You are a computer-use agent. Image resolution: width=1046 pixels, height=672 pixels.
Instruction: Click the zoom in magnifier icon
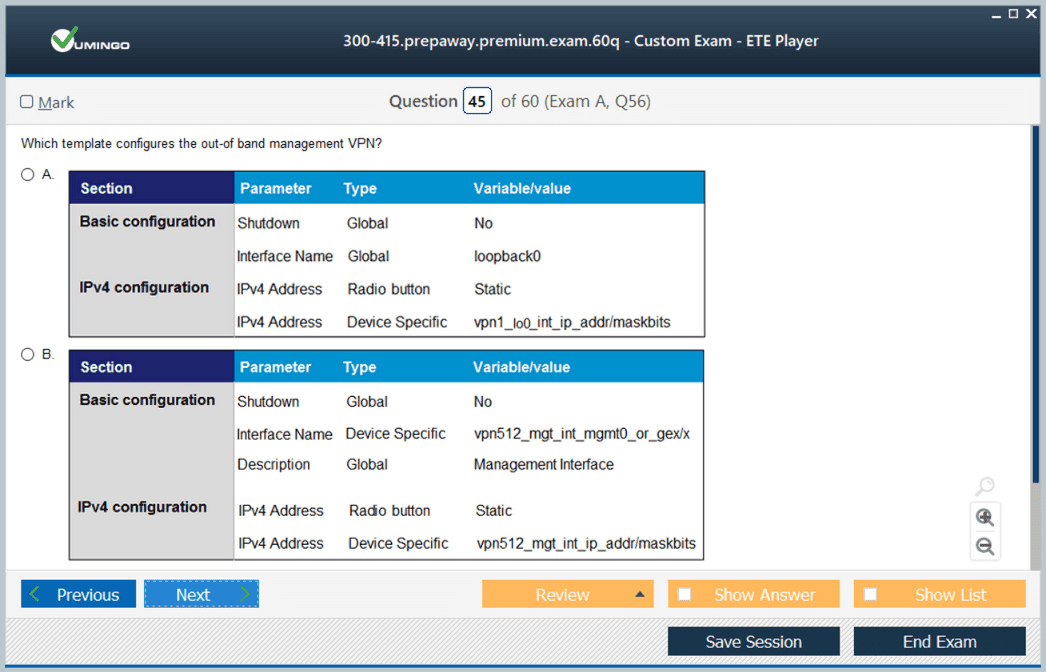985,517
